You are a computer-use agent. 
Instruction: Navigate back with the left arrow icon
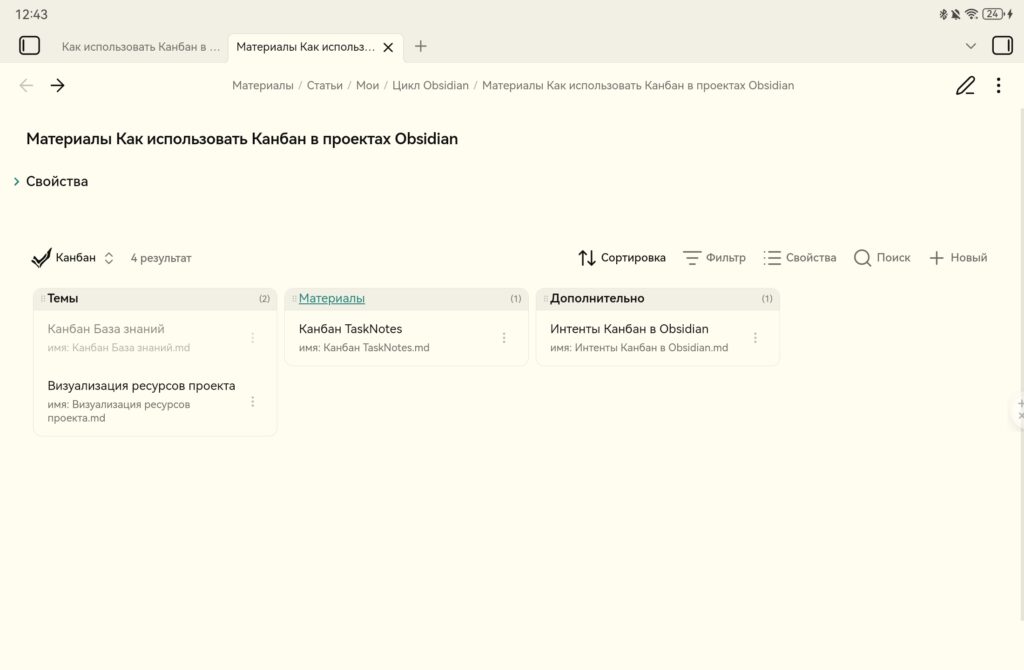pyautogui.click(x=27, y=86)
